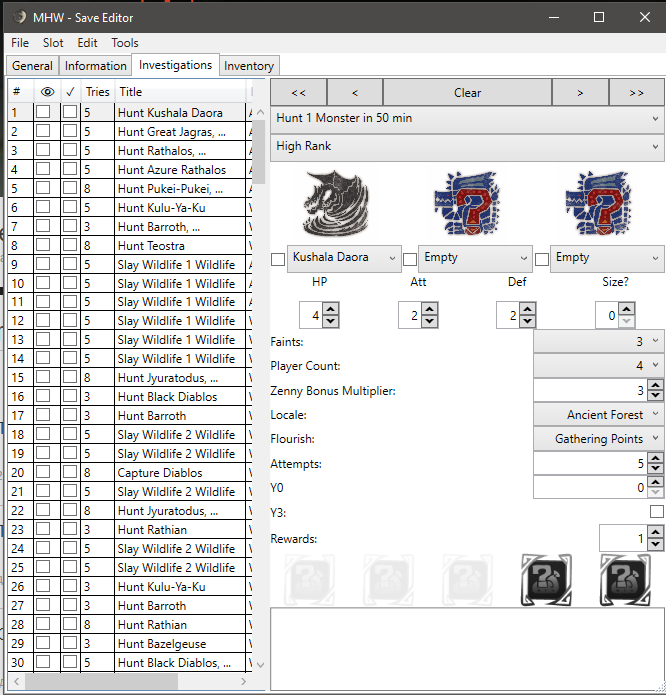Toggle eye checkbox for Hunt Teostra row
Viewport: 666px width, 695px height.
click(43, 245)
